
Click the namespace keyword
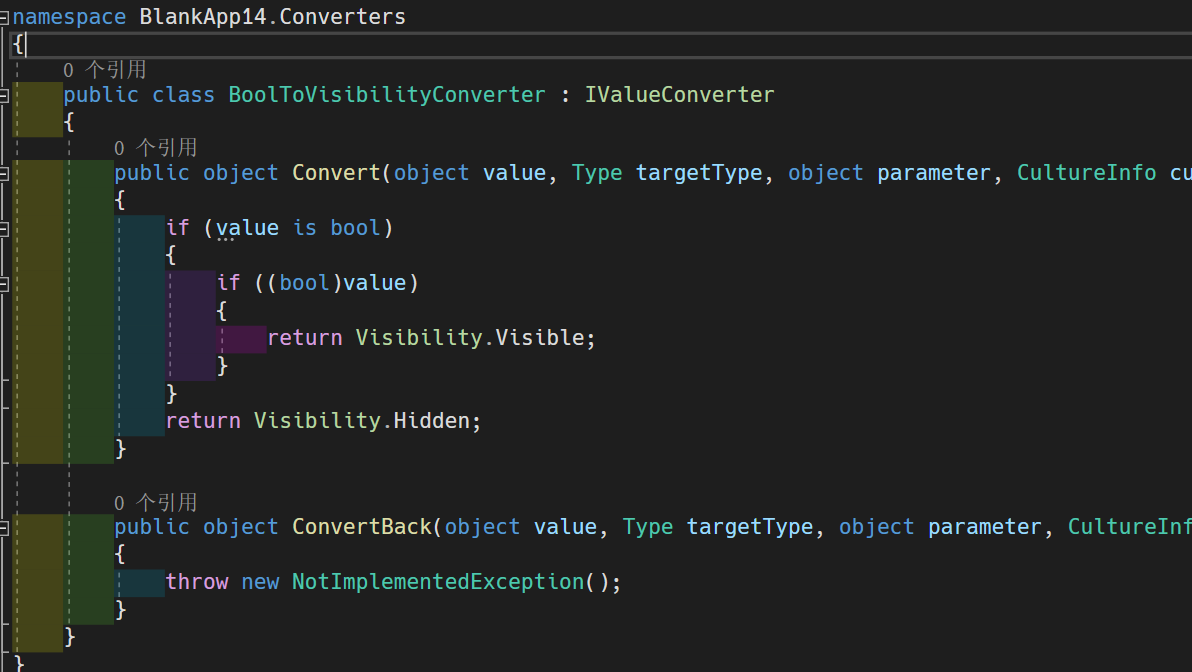coord(68,16)
